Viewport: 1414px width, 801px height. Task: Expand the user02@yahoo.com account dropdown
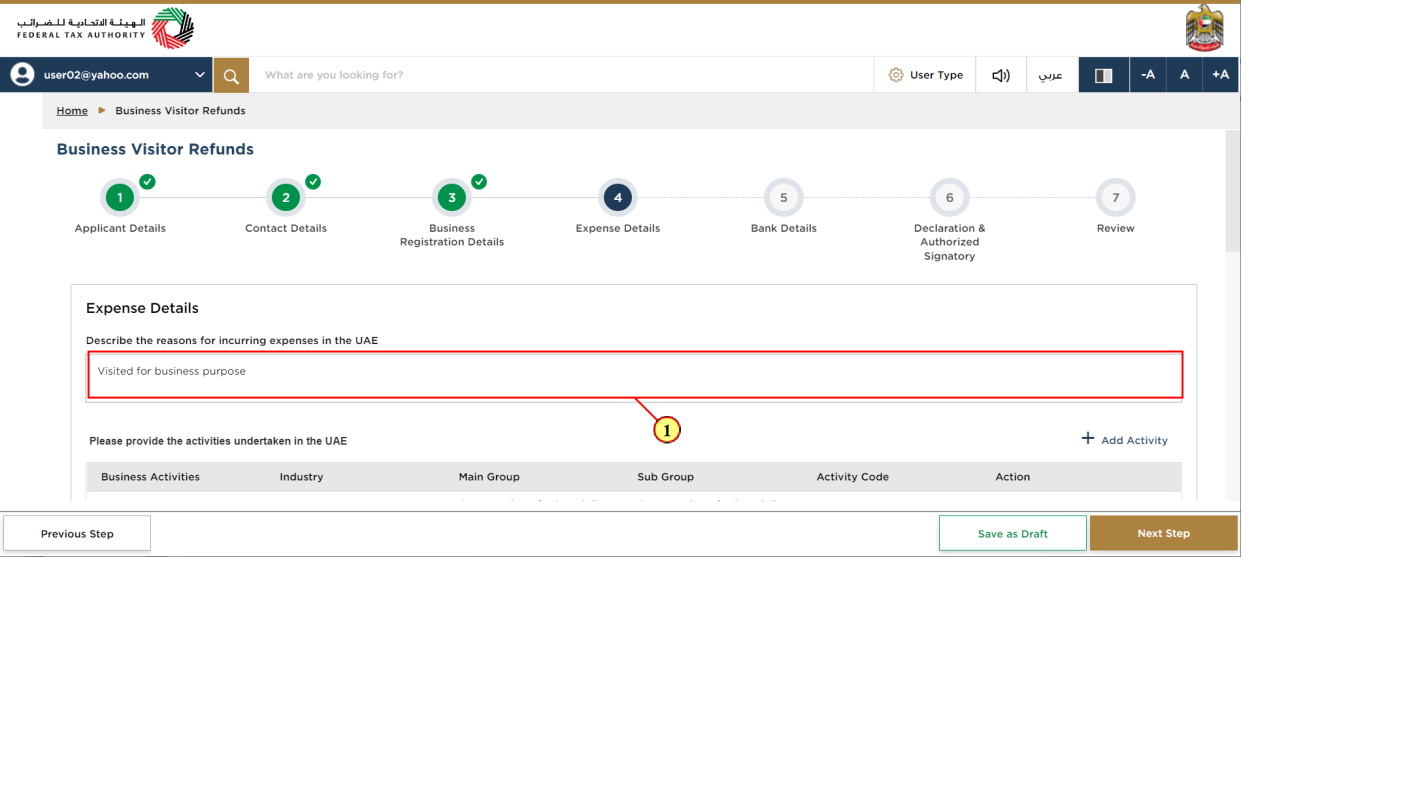pos(200,75)
